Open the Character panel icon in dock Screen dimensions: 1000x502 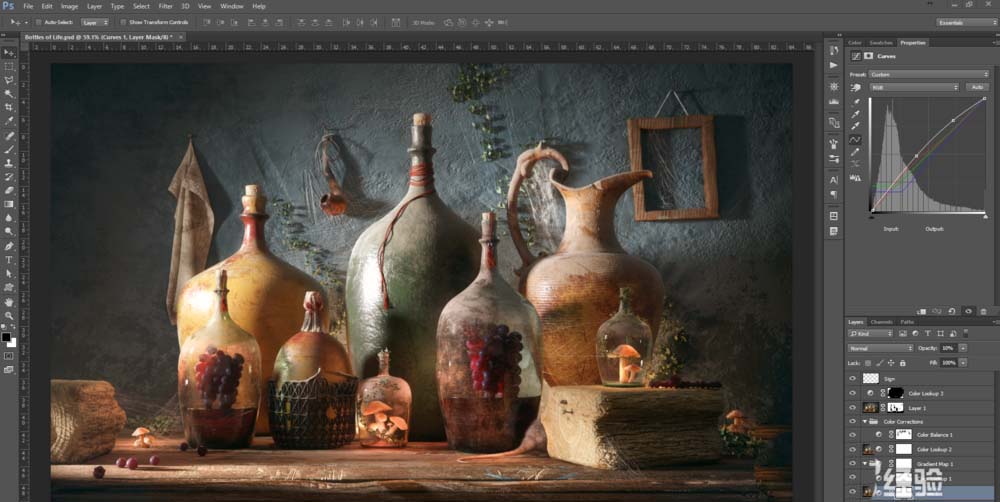tap(834, 181)
